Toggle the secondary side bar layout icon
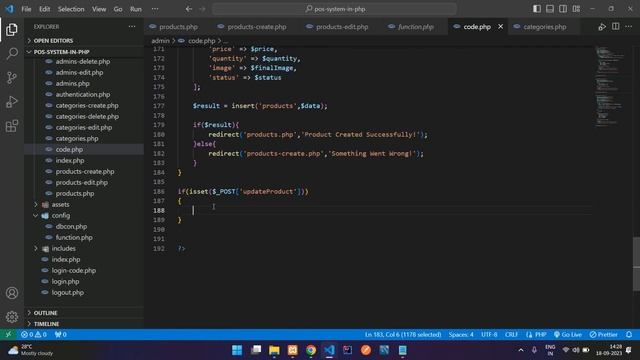 pyautogui.click(x=563, y=9)
